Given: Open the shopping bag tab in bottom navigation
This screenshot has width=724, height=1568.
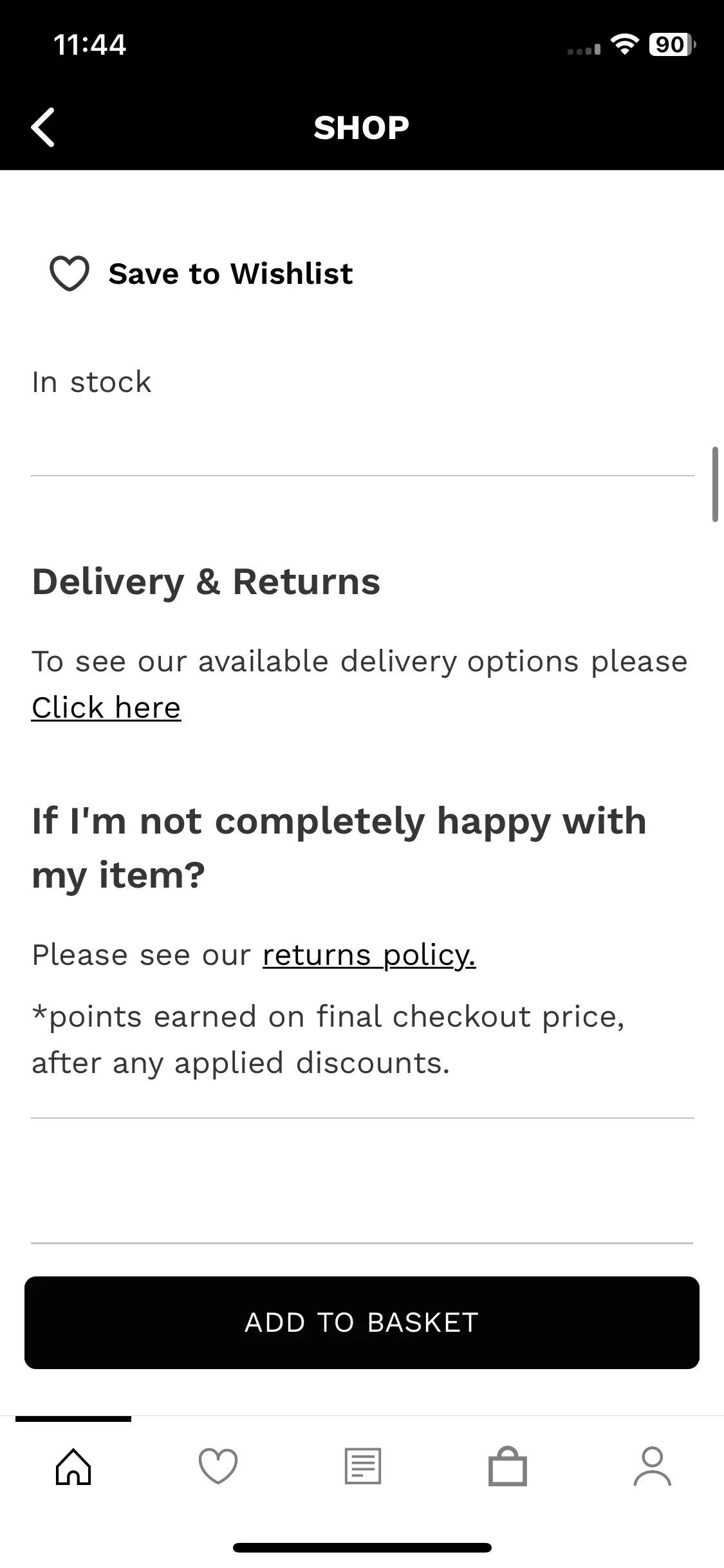Looking at the screenshot, I should [508, 1467].
